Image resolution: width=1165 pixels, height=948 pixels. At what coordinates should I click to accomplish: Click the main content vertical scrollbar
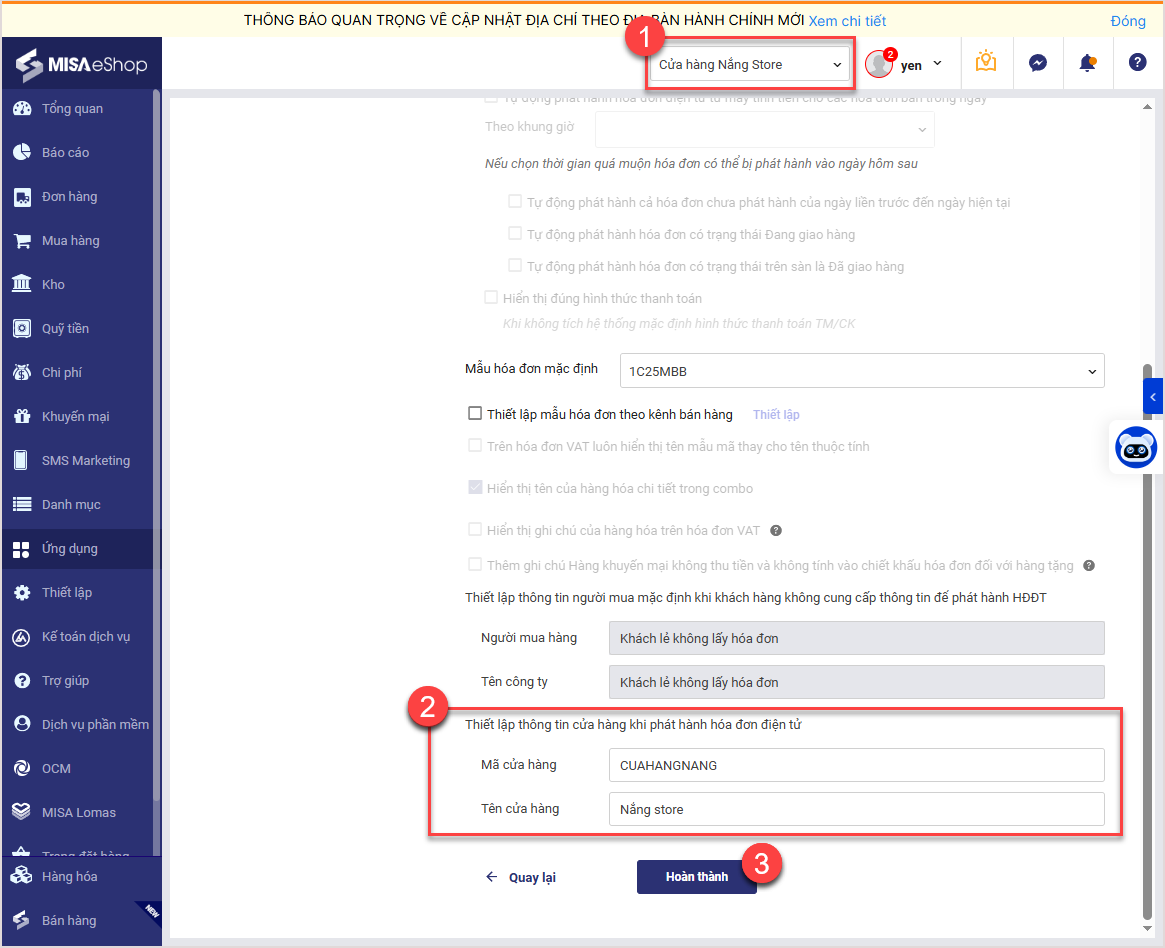coord(1147,643)
